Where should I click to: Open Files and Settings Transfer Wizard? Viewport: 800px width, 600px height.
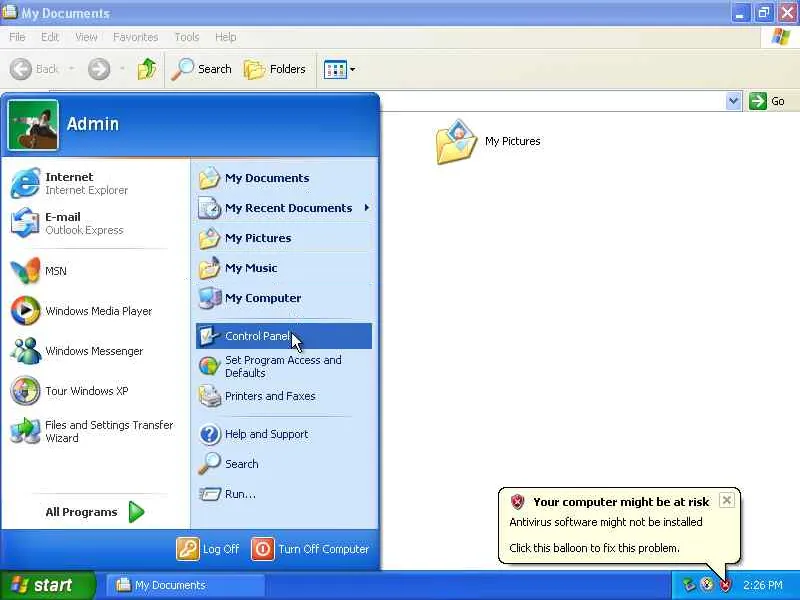point(94,431)
